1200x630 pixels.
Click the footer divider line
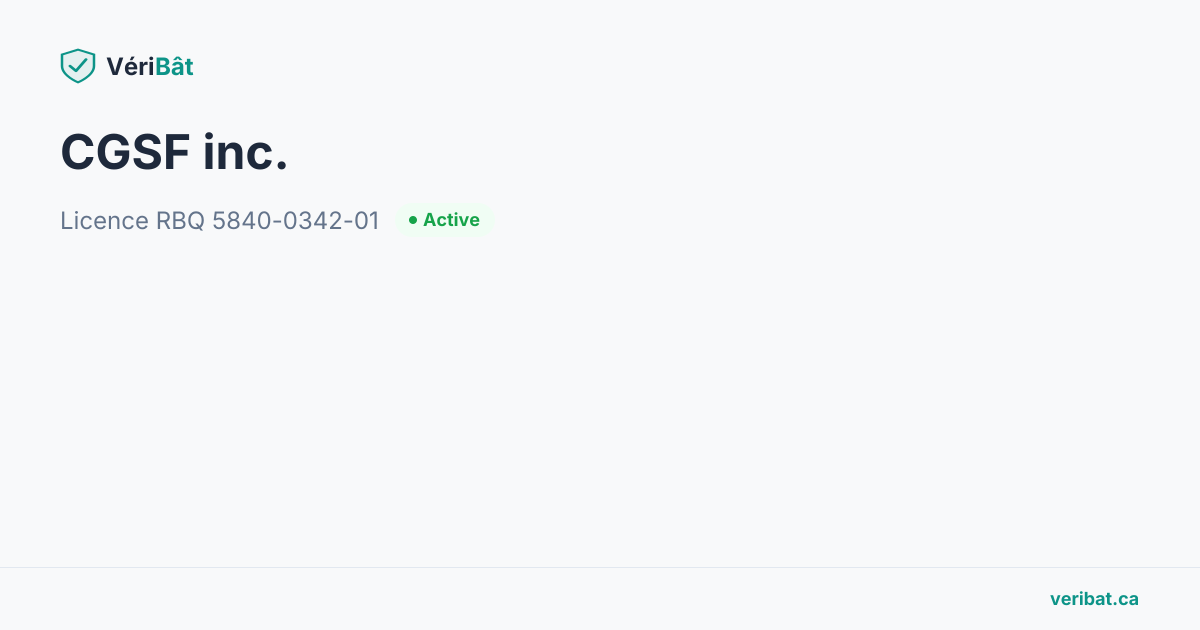click(x=600, y=567)
